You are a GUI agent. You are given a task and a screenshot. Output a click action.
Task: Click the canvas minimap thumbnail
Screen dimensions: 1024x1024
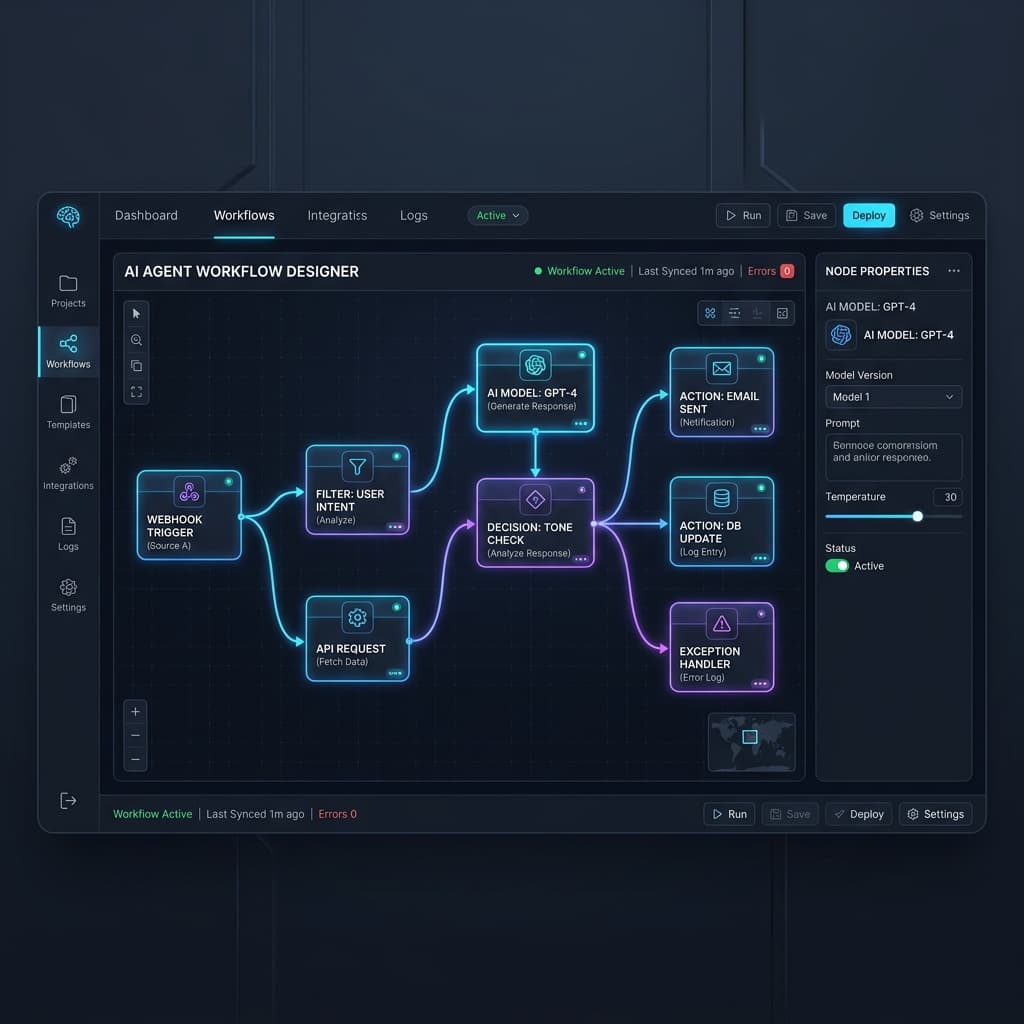point(752,742)
